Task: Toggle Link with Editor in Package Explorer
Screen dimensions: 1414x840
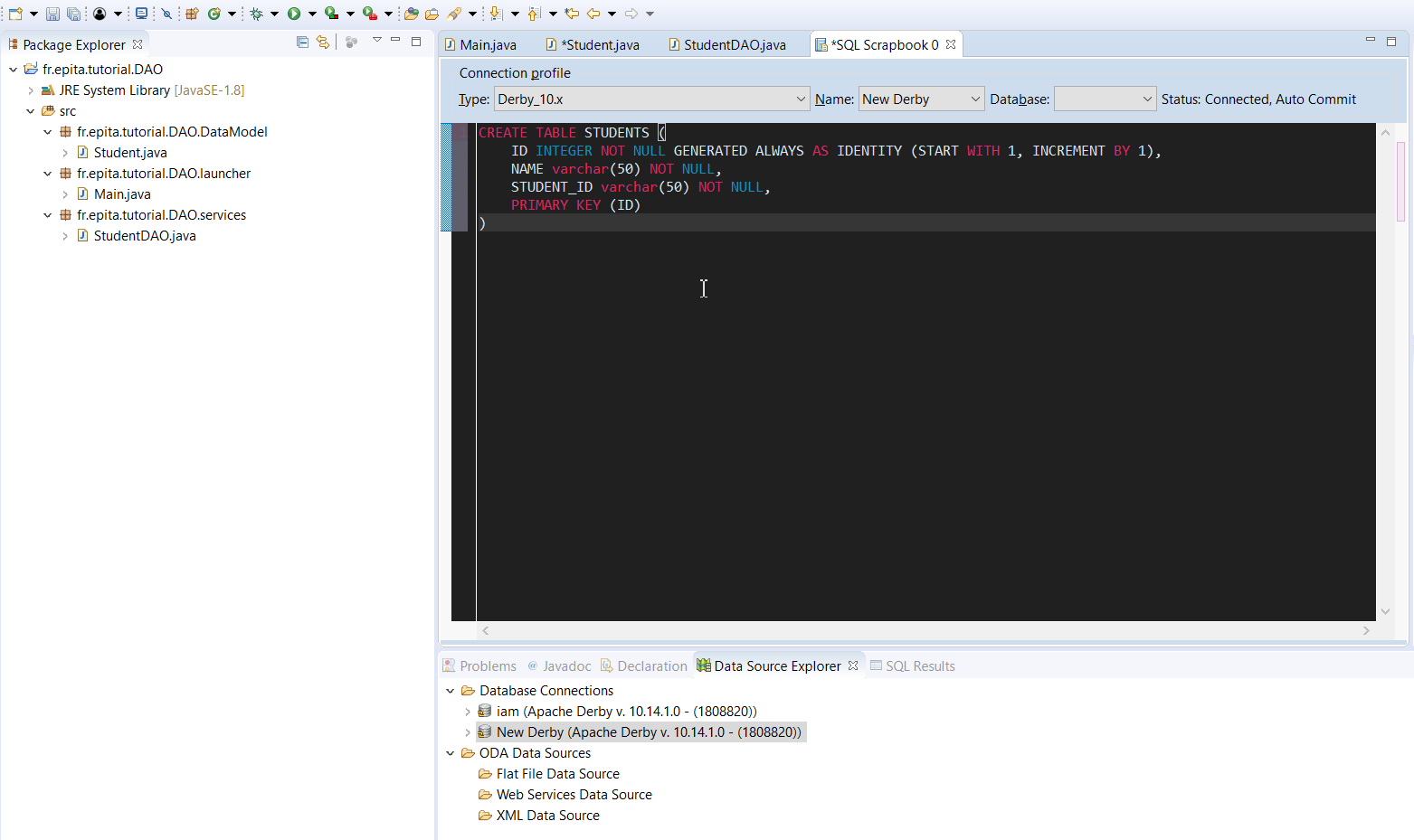Action: click(323, 42)
